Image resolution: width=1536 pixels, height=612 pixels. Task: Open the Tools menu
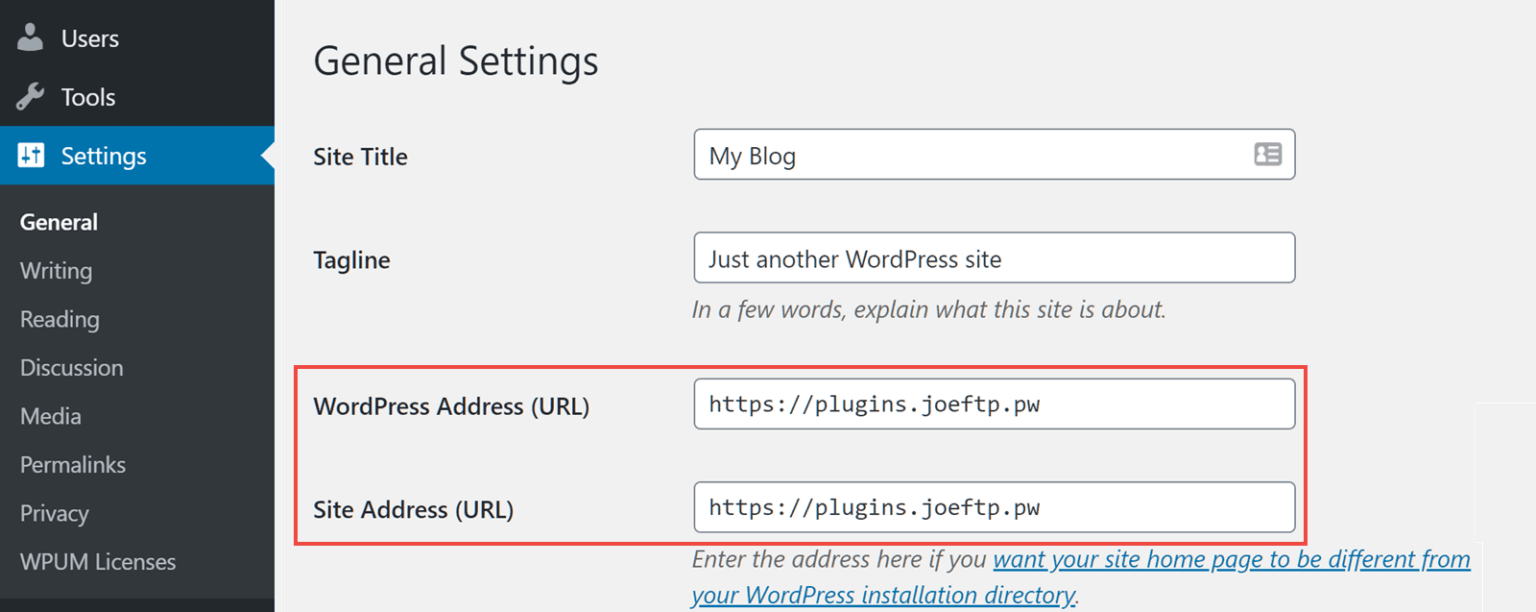point(88,97)
